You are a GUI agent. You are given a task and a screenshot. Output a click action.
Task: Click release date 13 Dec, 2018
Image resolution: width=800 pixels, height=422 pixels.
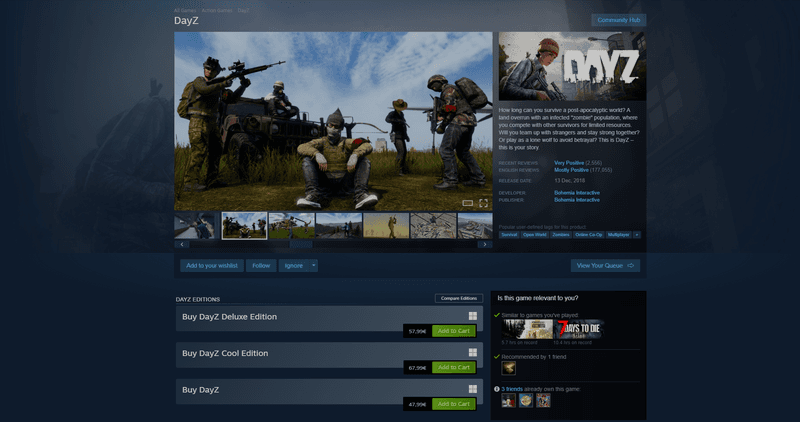click(569, 181)
